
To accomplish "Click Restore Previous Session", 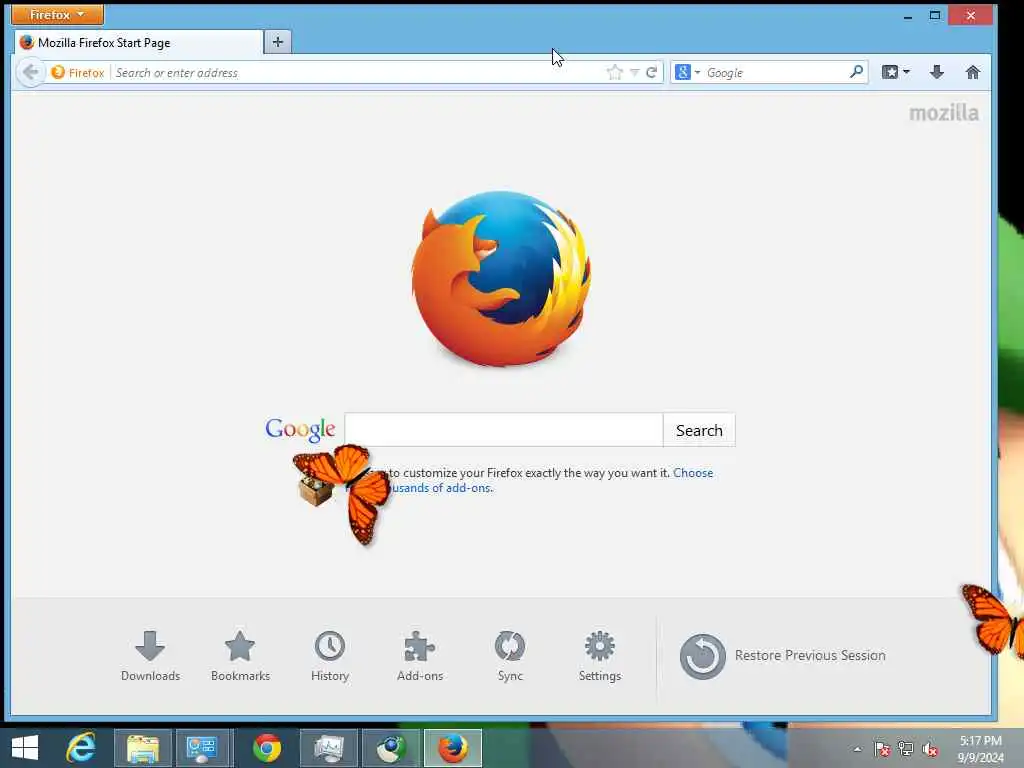I will 782,656.
